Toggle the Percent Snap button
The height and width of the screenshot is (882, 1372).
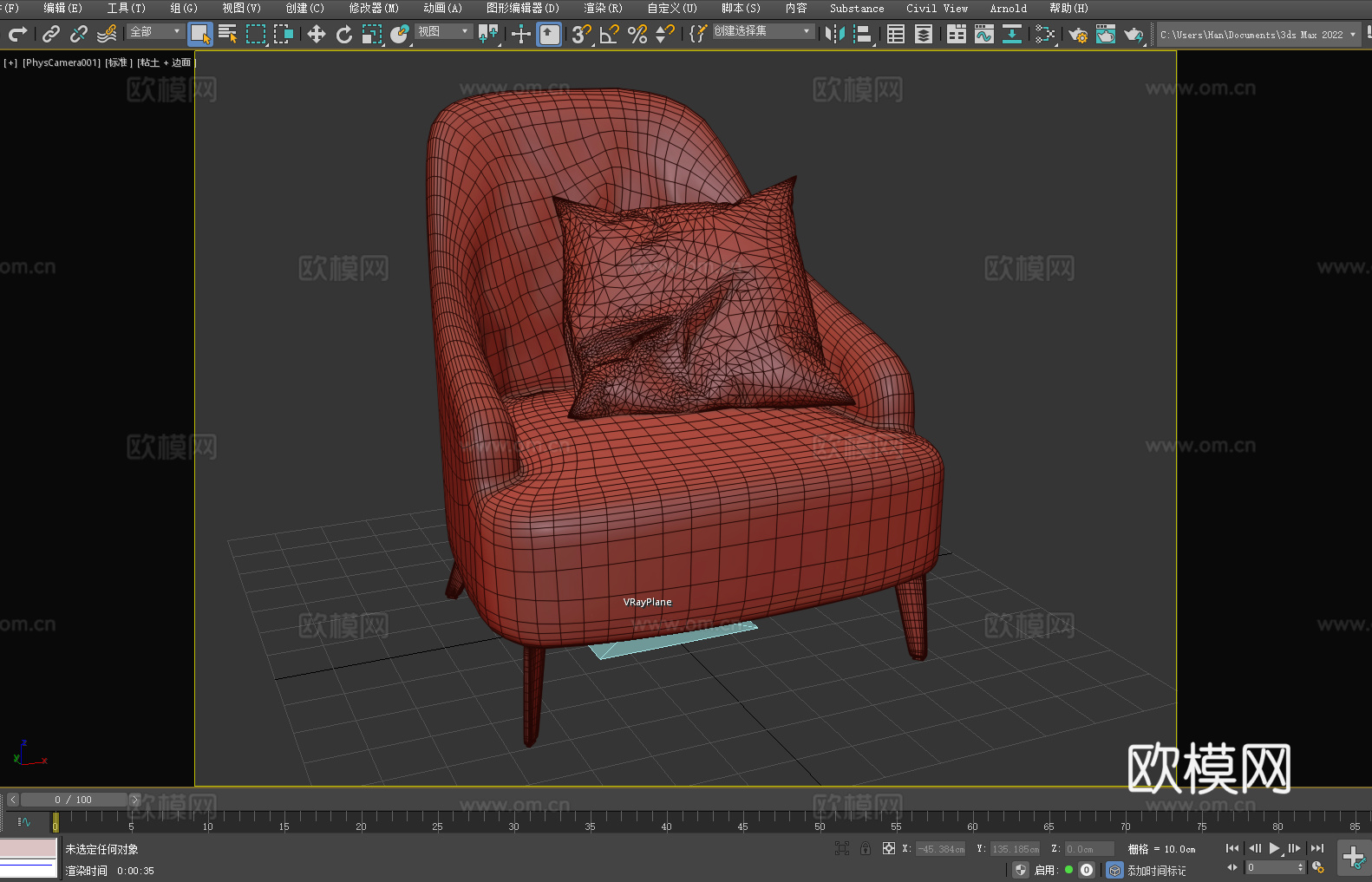(637, 34)
